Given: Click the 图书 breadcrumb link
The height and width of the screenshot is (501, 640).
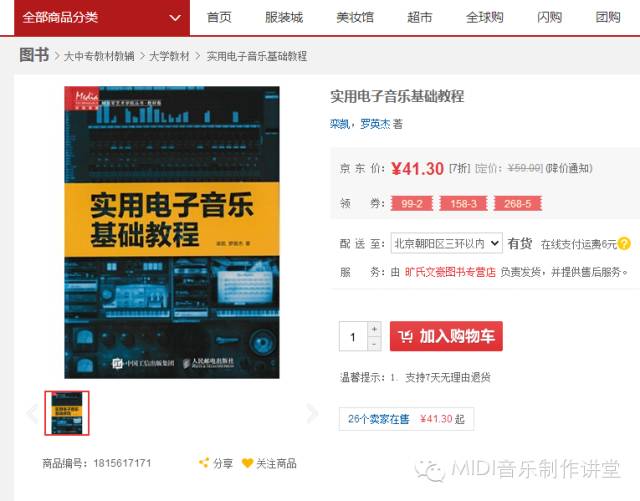Looking at the screenshot, I should (34, 55).
